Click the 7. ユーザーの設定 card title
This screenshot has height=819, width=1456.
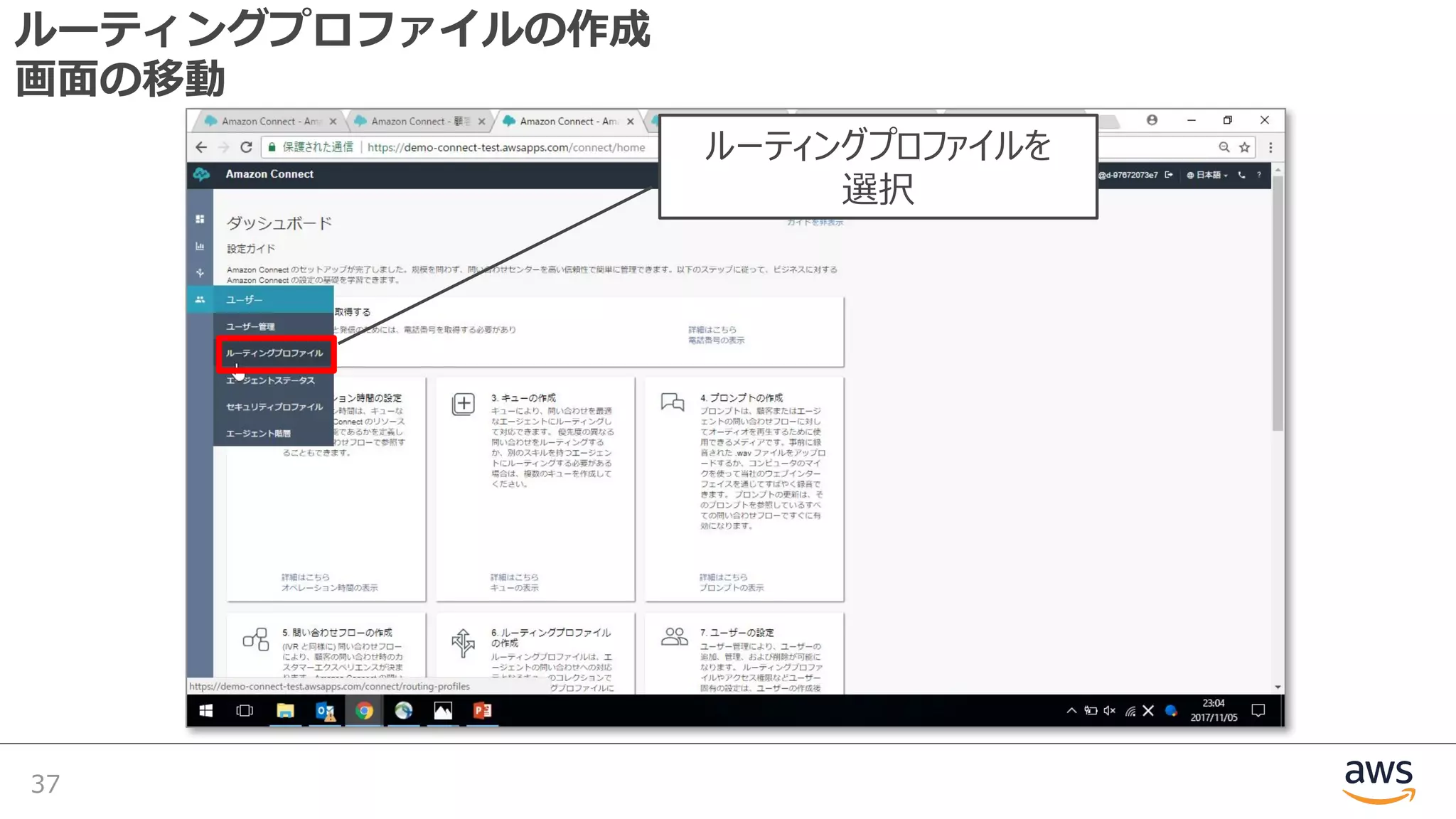(737, 632)
